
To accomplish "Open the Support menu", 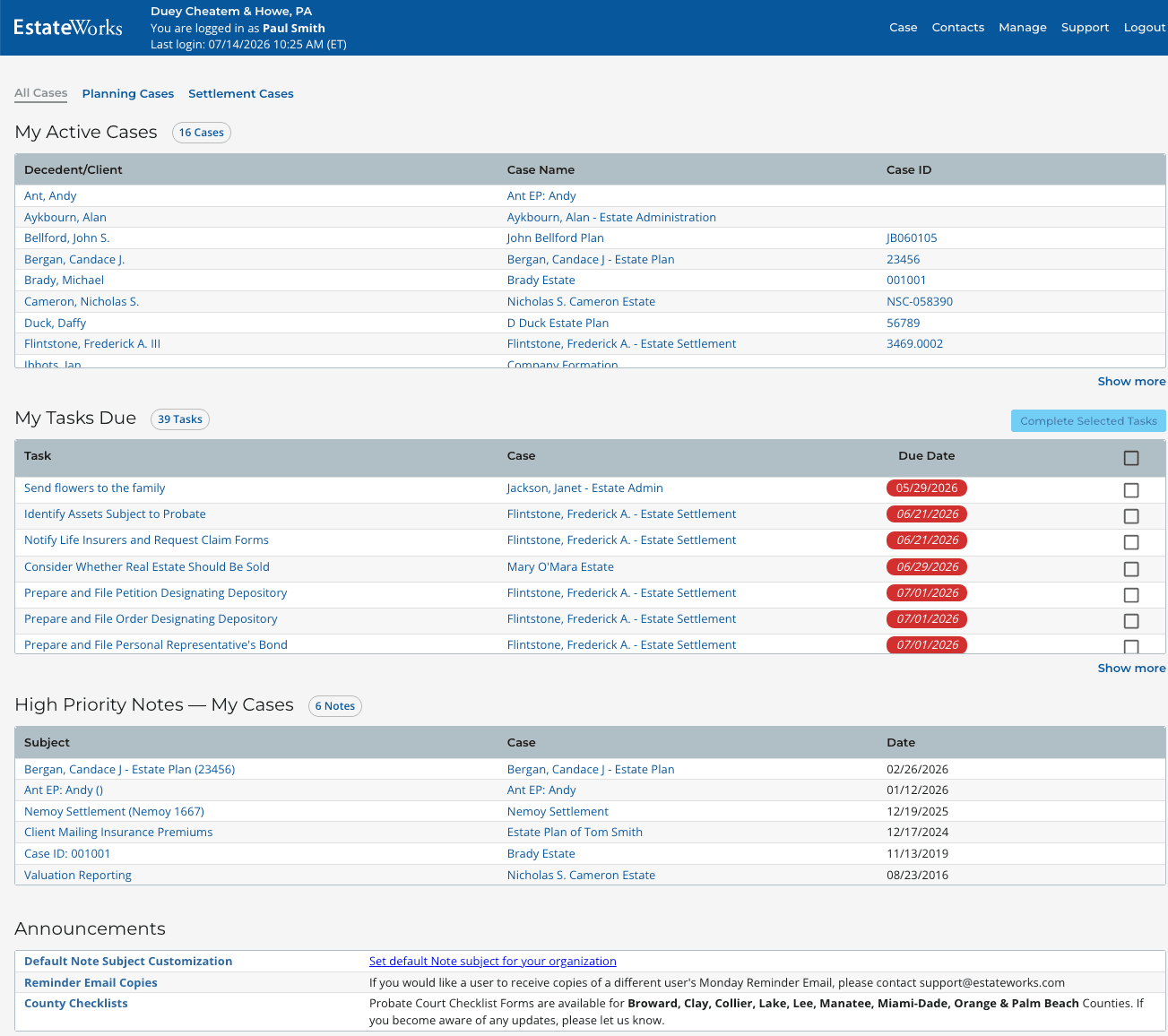I will click(x=1085, y=28).
